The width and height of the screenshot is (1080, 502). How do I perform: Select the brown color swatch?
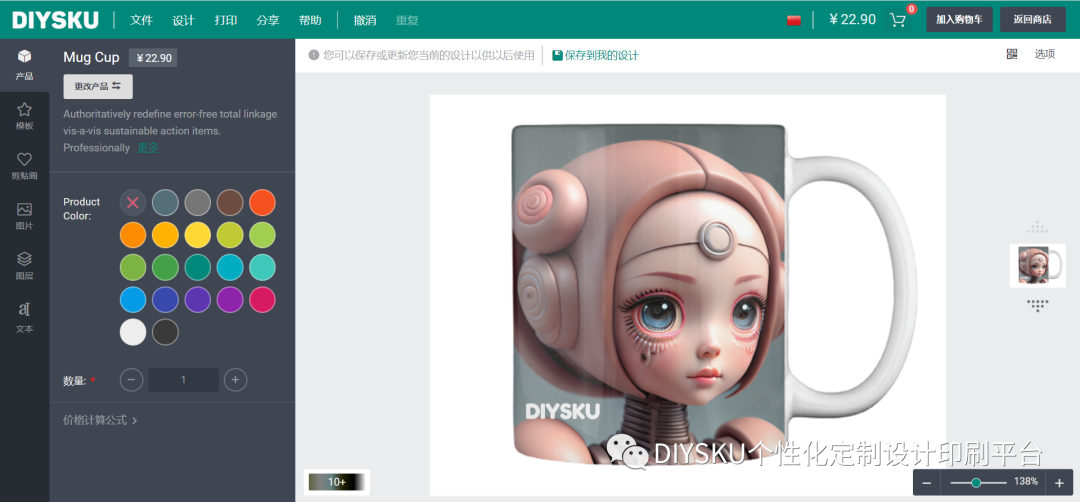tap(230, 202)
